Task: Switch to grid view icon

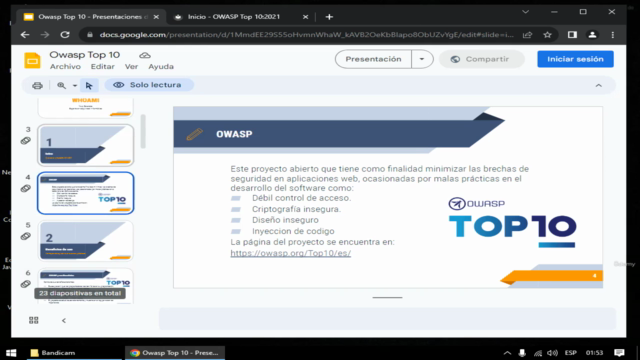Action: pyautogui.click(x=34, y=320)
